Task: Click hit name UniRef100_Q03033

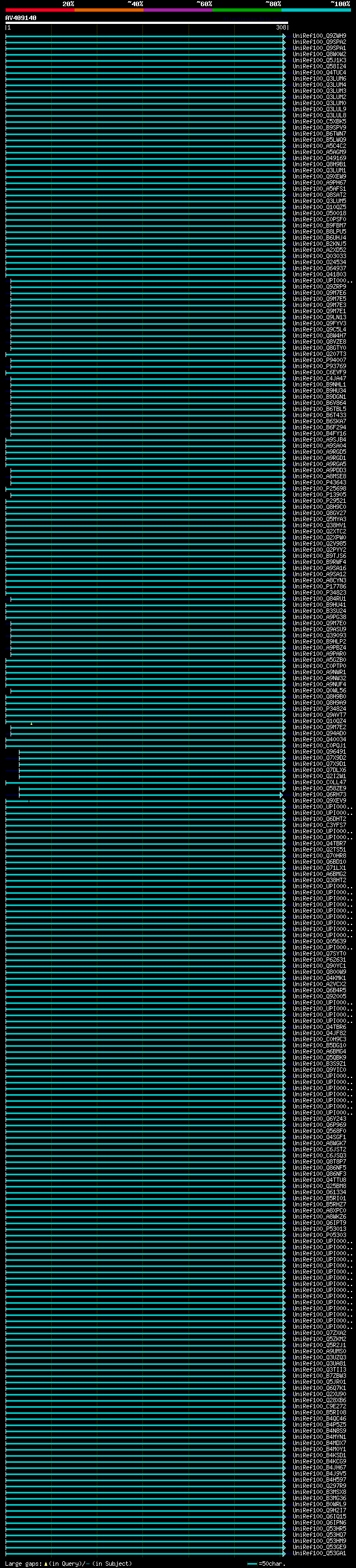Action: pos(319,256)
